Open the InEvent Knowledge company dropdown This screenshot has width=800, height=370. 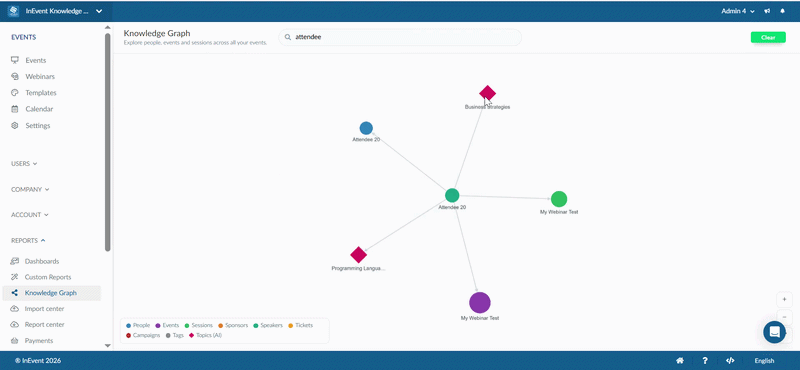(x=63, y=11)
